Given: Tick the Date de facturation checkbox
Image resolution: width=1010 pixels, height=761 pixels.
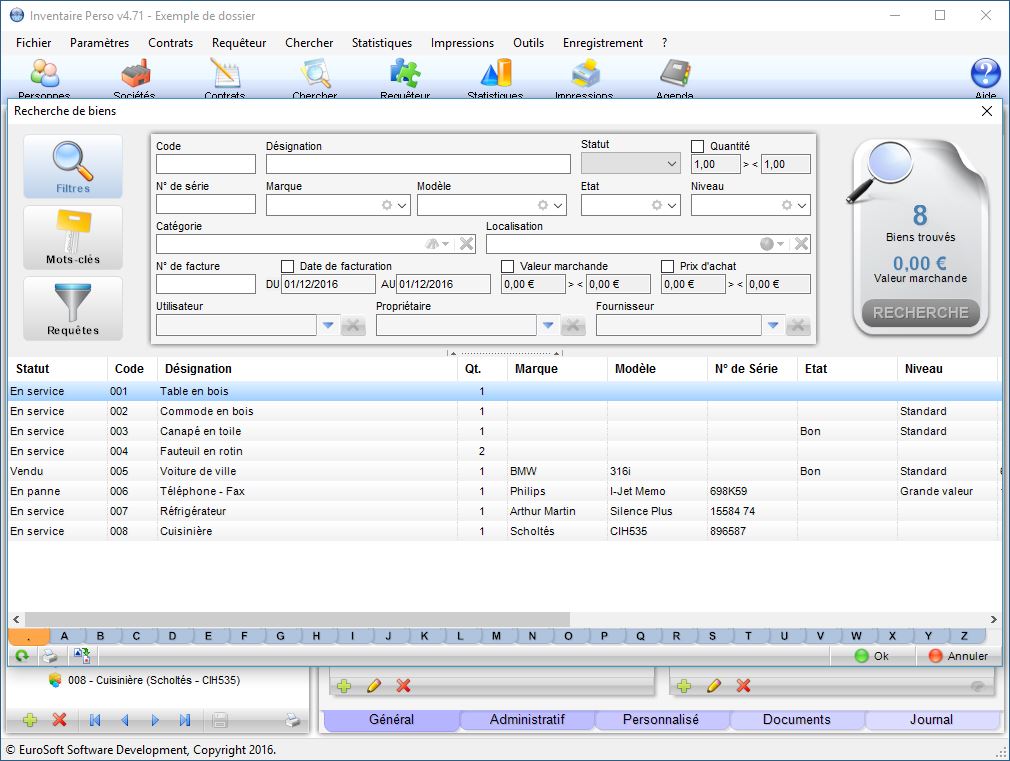Looking at the screenshot, I should click(288, 266).
